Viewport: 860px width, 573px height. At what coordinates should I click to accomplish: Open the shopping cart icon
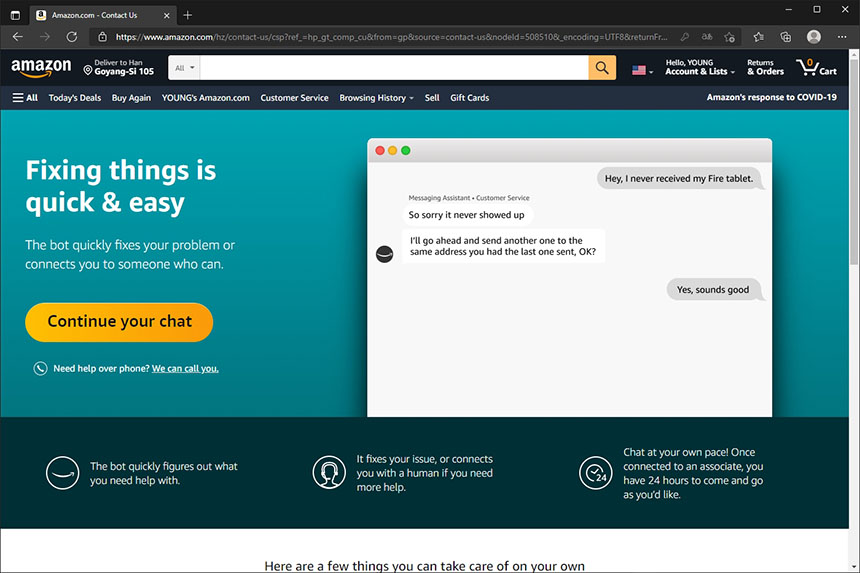(816, 67)
